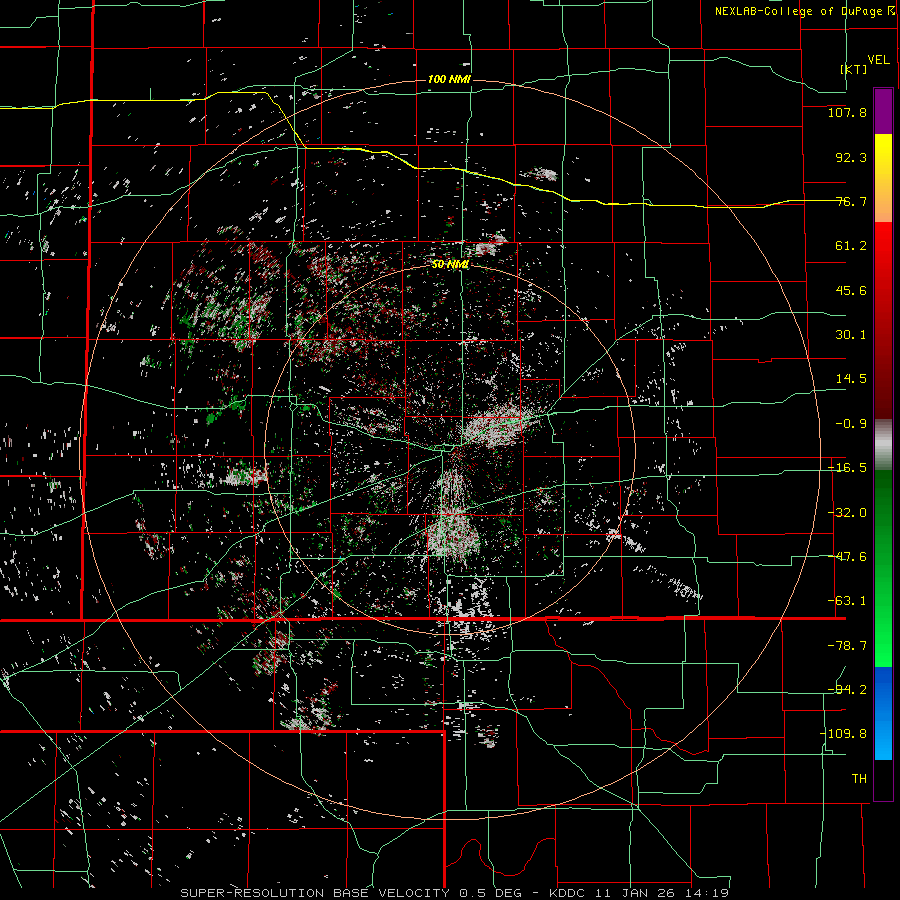Viewport: 900px width, 900px height.
Task: Select the -0.9 legend value
Action: click(851, 424)
